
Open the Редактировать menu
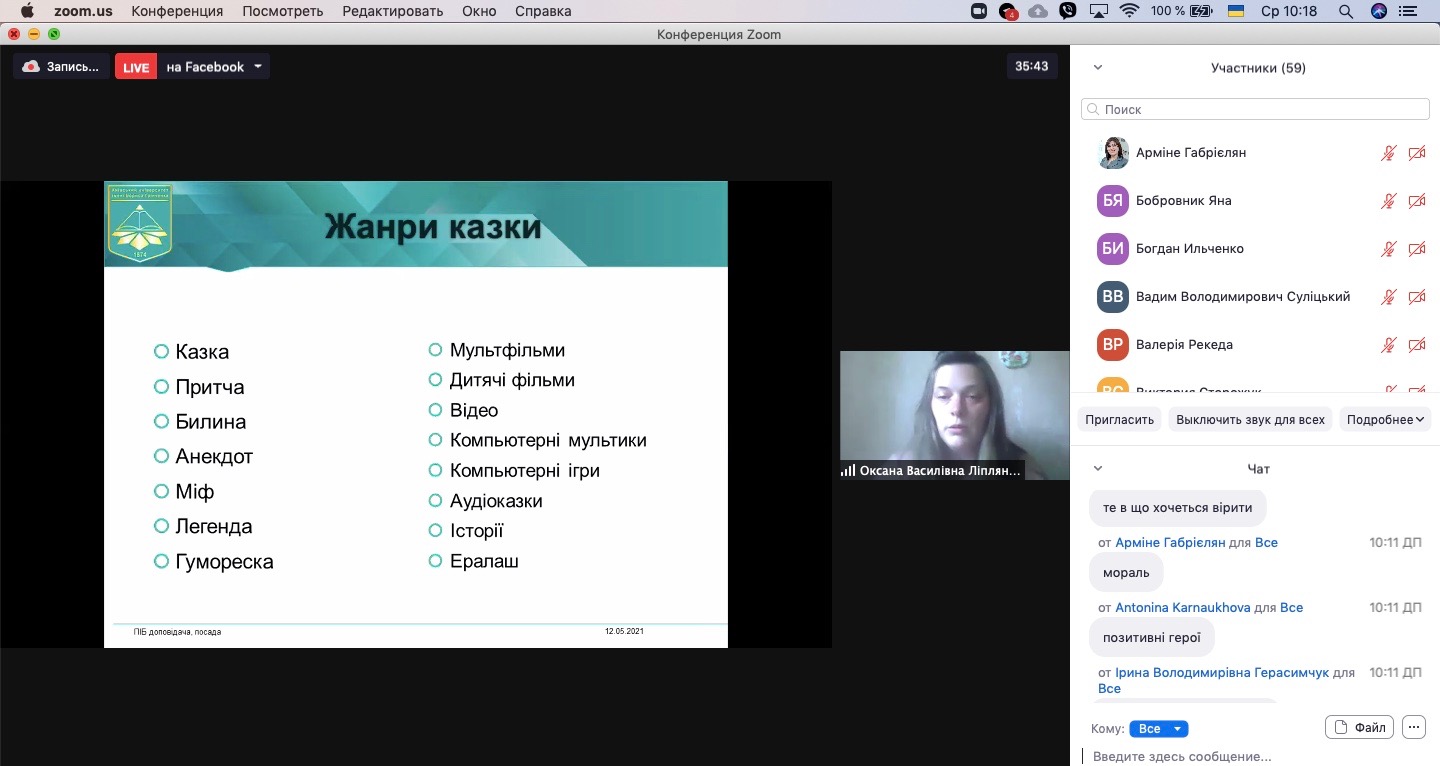click(x=392, y=11)
